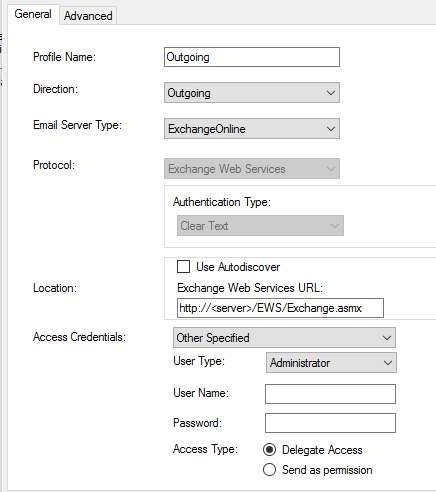Click the Access Type label
The image size is (436, 492).
click(205, 449)
